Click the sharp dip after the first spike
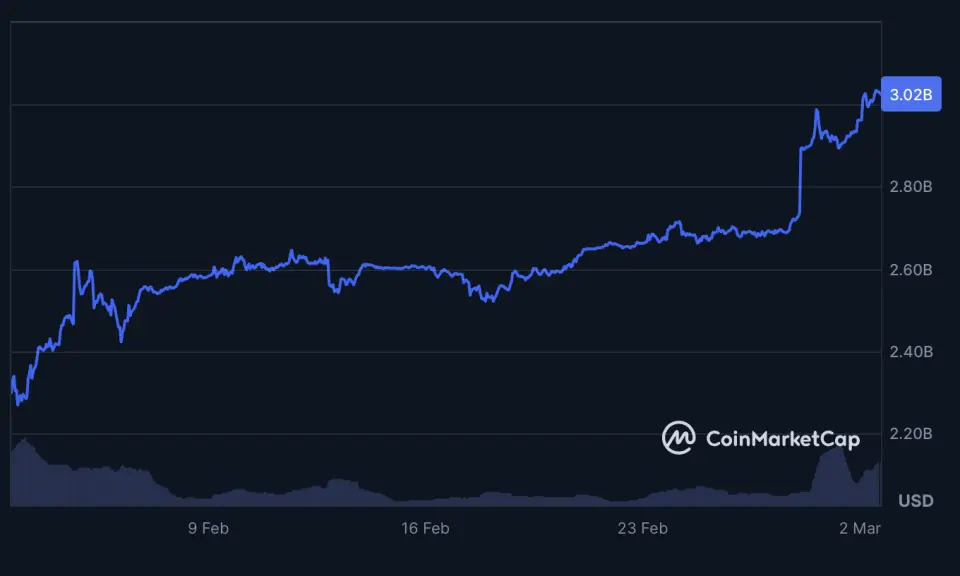This screenshot has width=960, height=576. pyautogui.click(x=121, y=340)
